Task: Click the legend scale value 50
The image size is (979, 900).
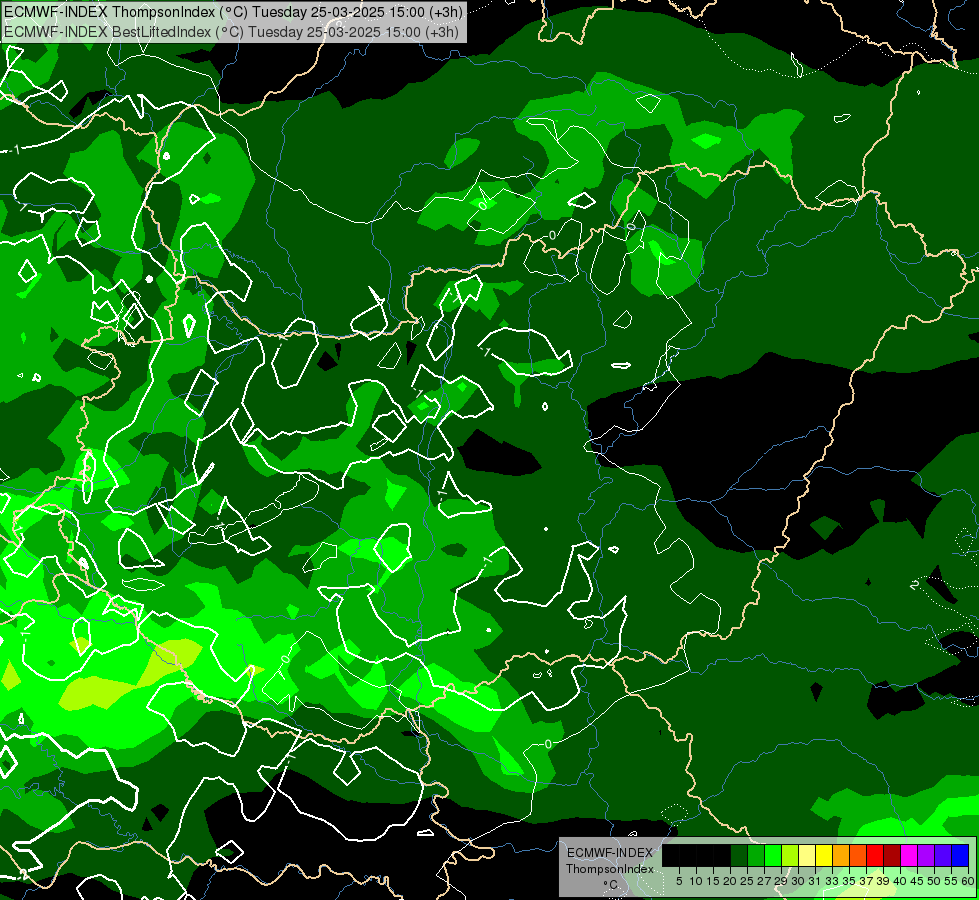Action: tap(935, 881)
